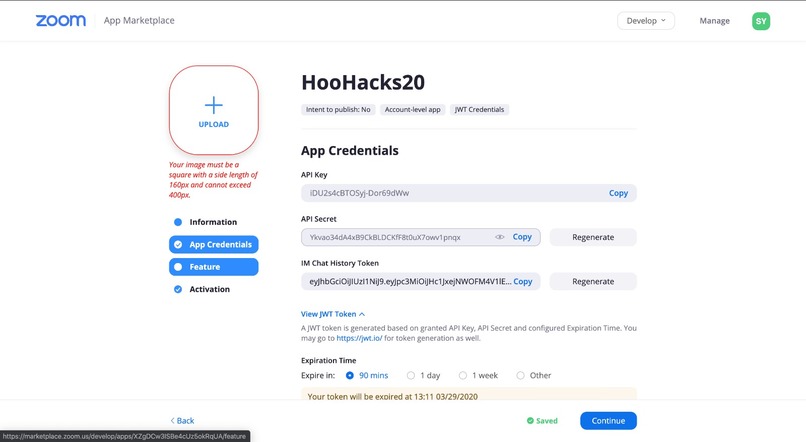Click the Intent to publish: No tag
This screenshot has width=806, height=442.
point(338,109)
